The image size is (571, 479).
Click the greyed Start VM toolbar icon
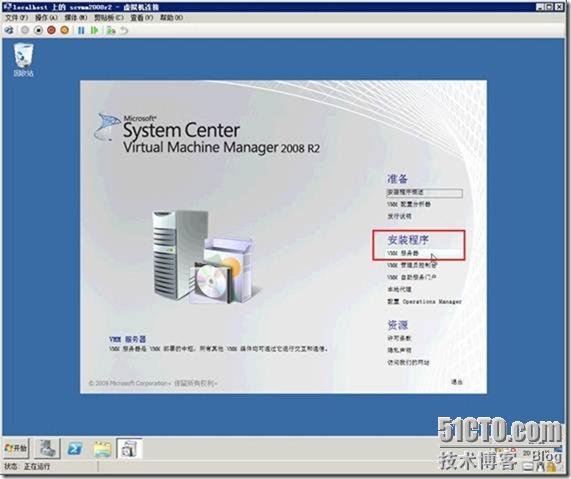click(x=25, y=30)
